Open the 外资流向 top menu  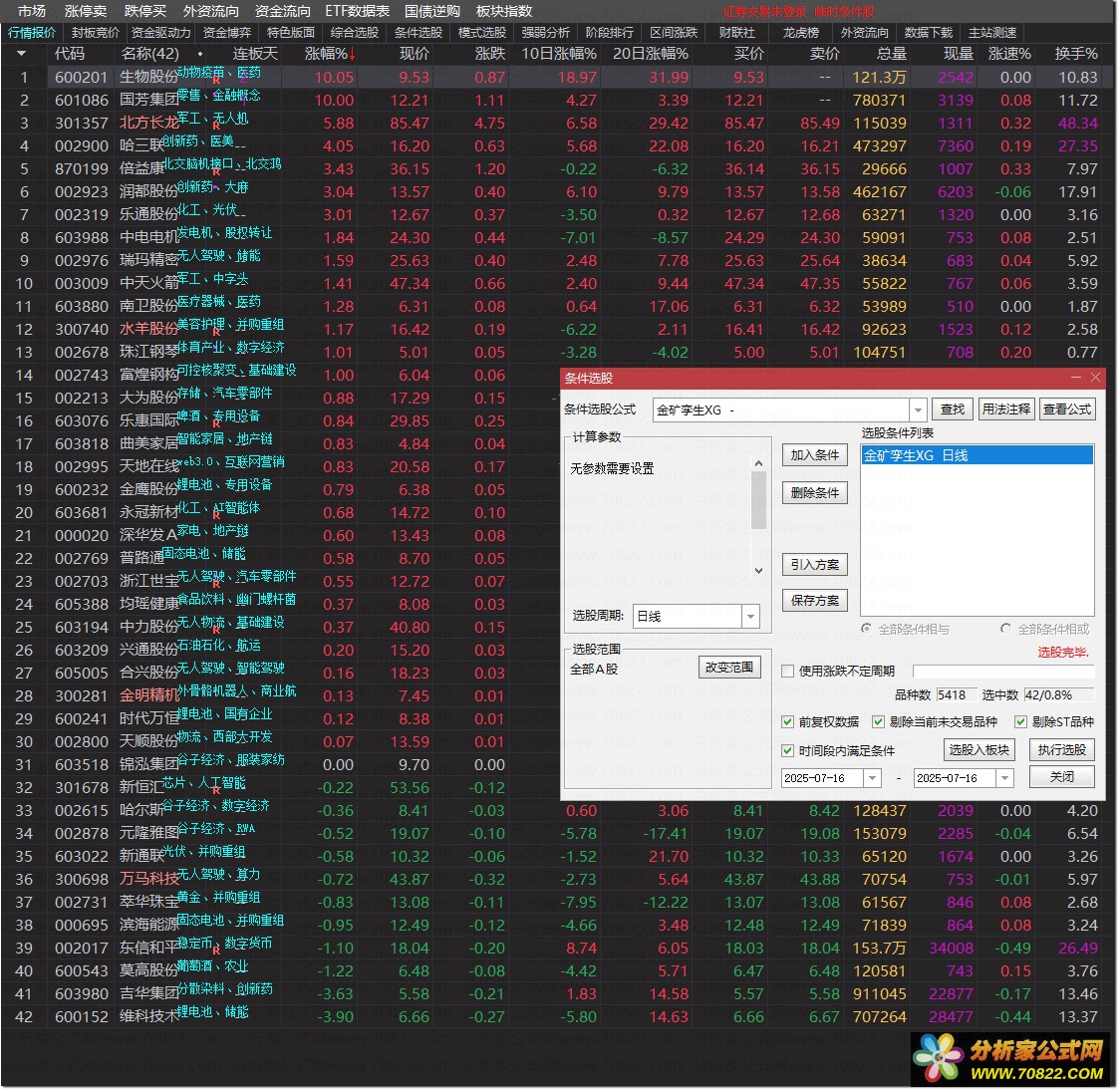(x=211, y=11)
